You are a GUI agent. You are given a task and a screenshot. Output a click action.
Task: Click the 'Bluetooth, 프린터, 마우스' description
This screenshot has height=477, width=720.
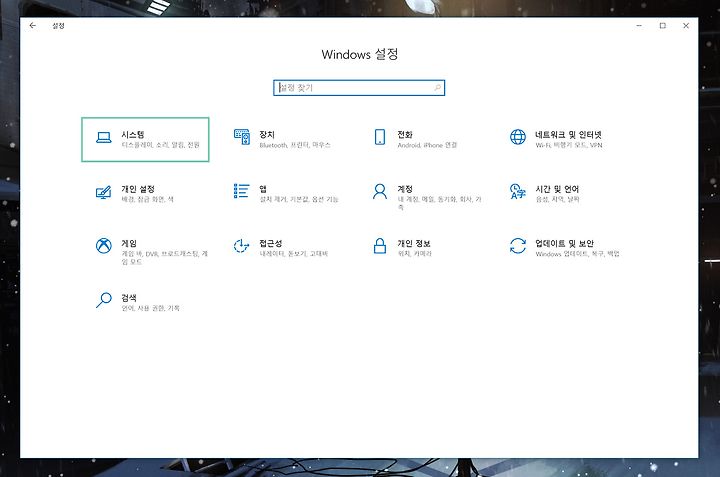click(x=295, y=145)
